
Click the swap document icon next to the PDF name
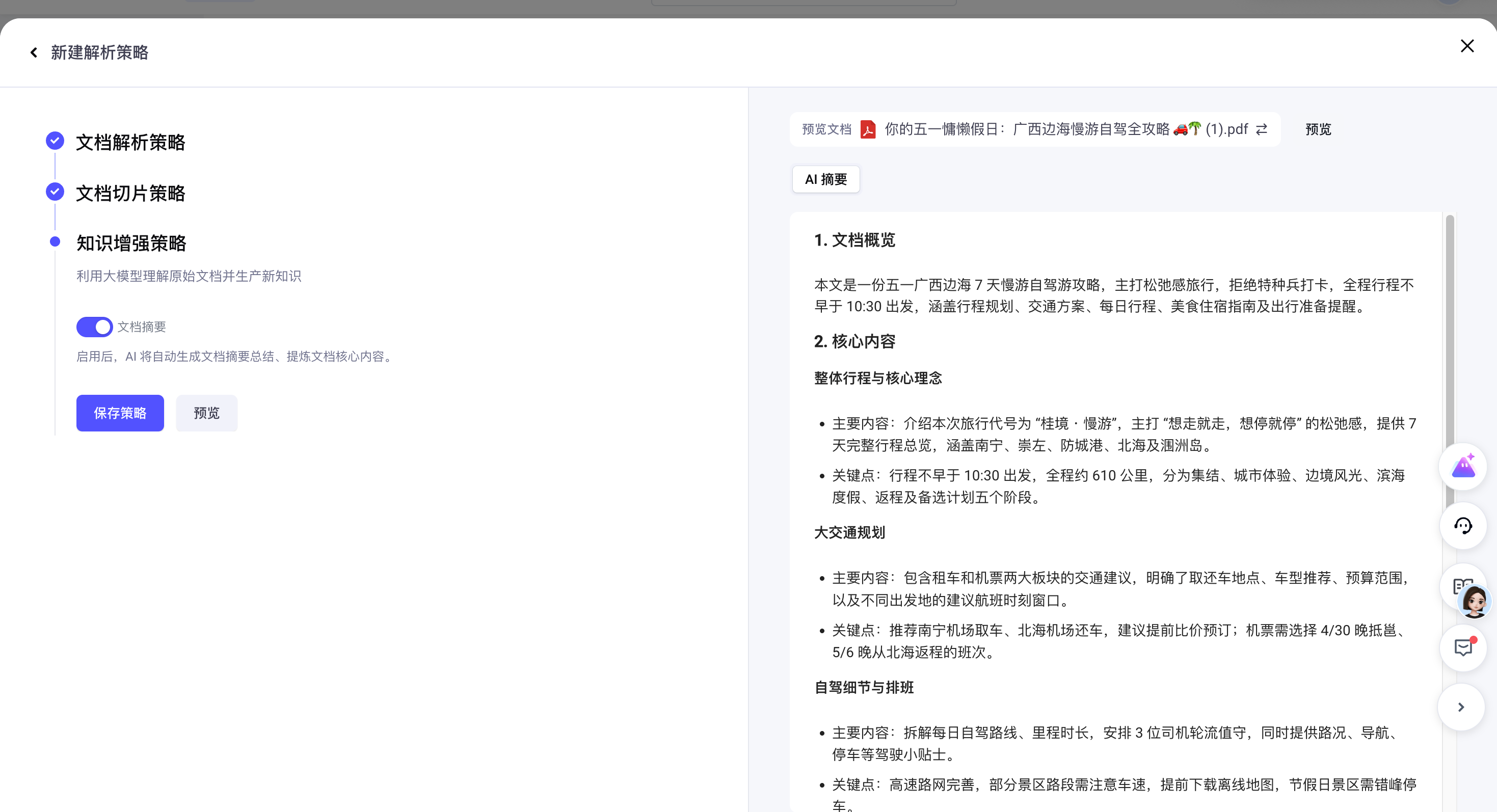click(1262, 129)
